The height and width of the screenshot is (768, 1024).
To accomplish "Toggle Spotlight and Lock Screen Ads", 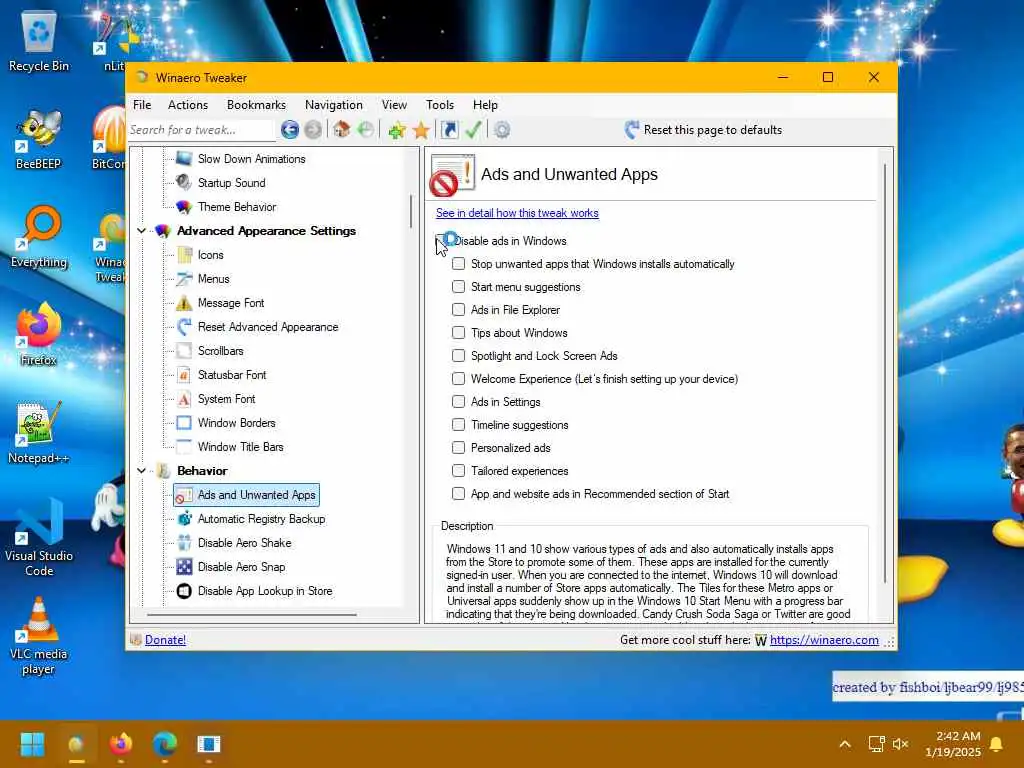I will (458, 356).
